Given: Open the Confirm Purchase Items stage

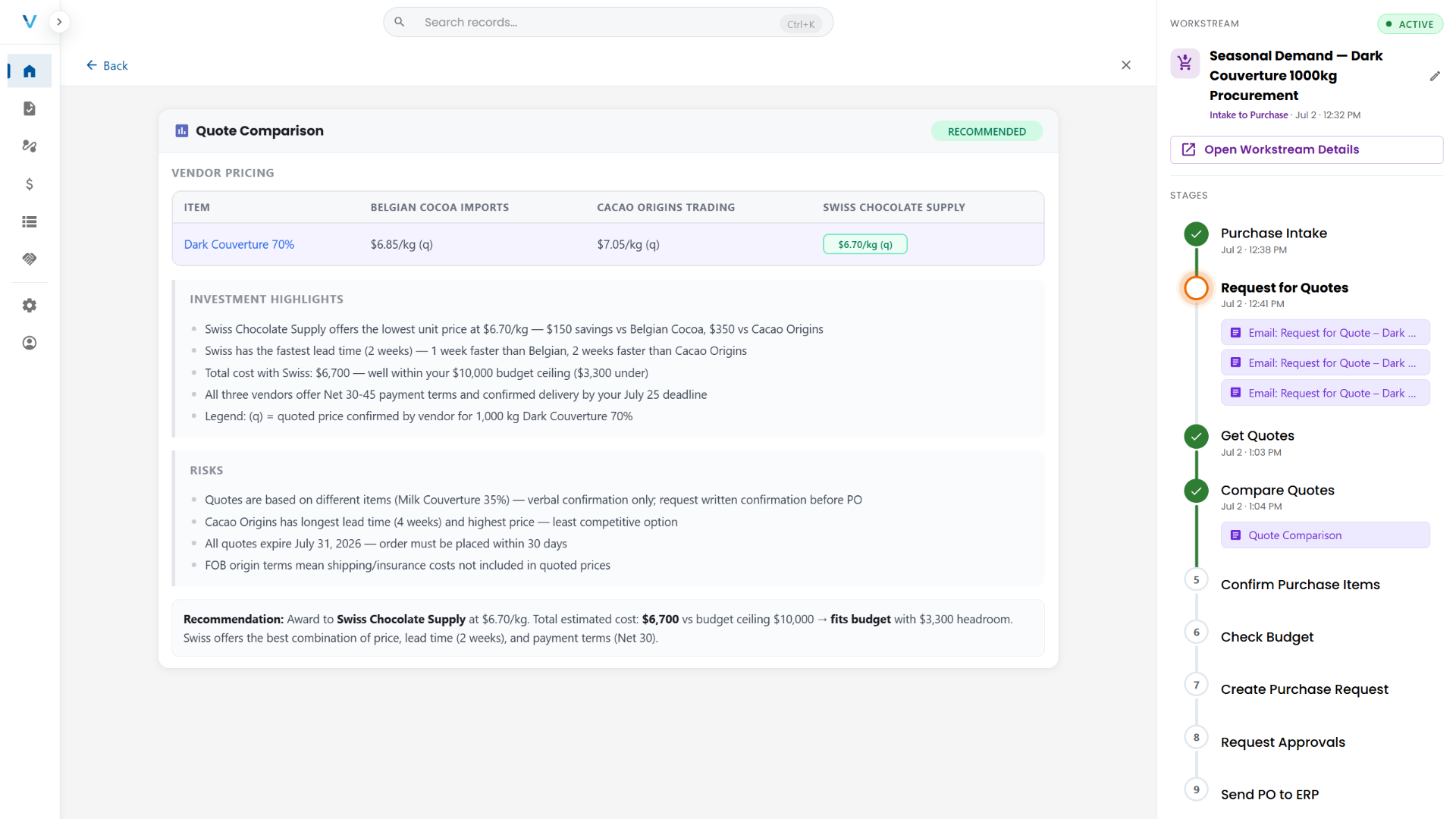Looking at the screenshot, I should [1300, 585].
